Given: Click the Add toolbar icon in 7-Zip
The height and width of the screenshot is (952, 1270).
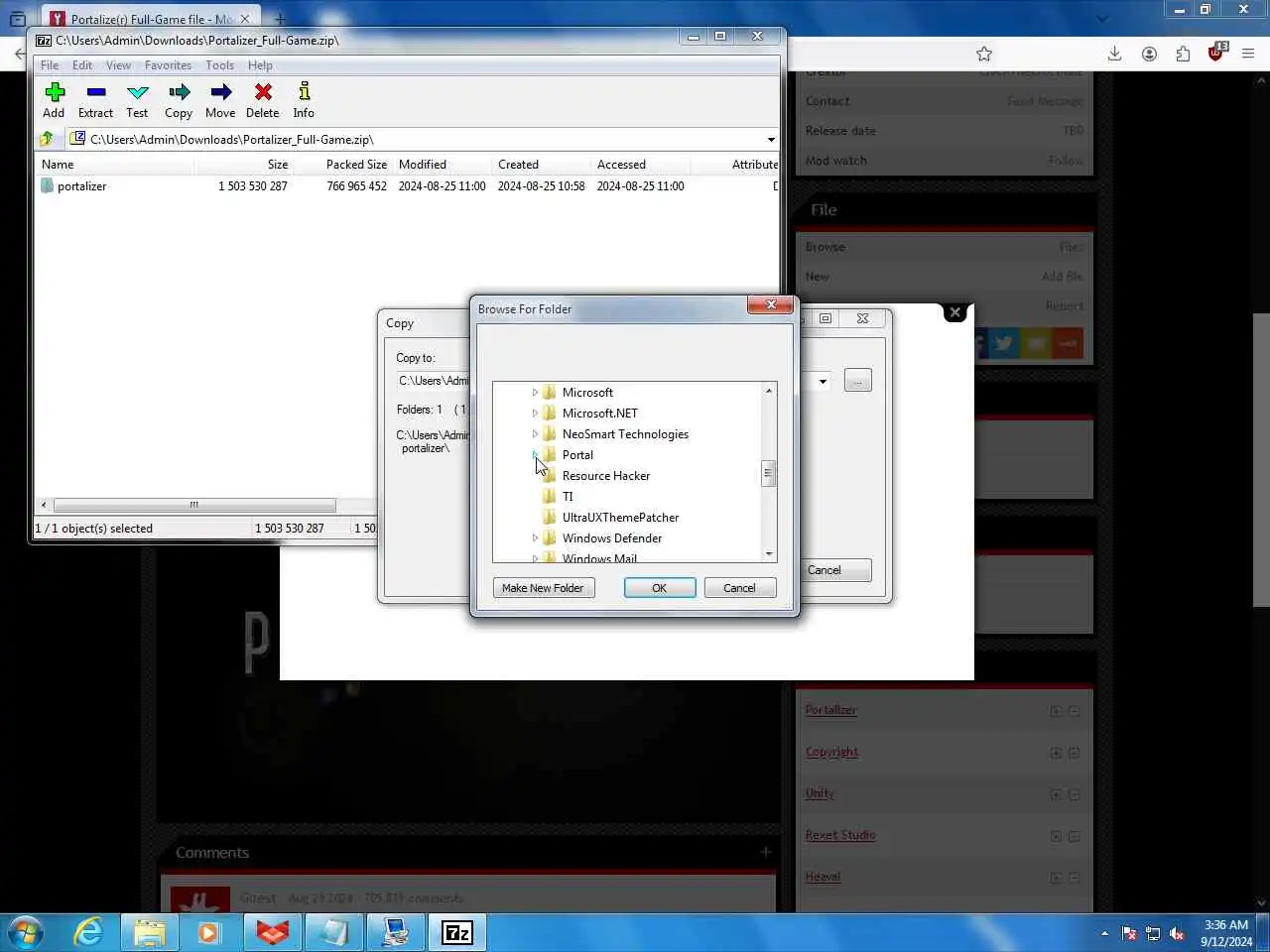Looking at the screenshot, I should [54, 100].
